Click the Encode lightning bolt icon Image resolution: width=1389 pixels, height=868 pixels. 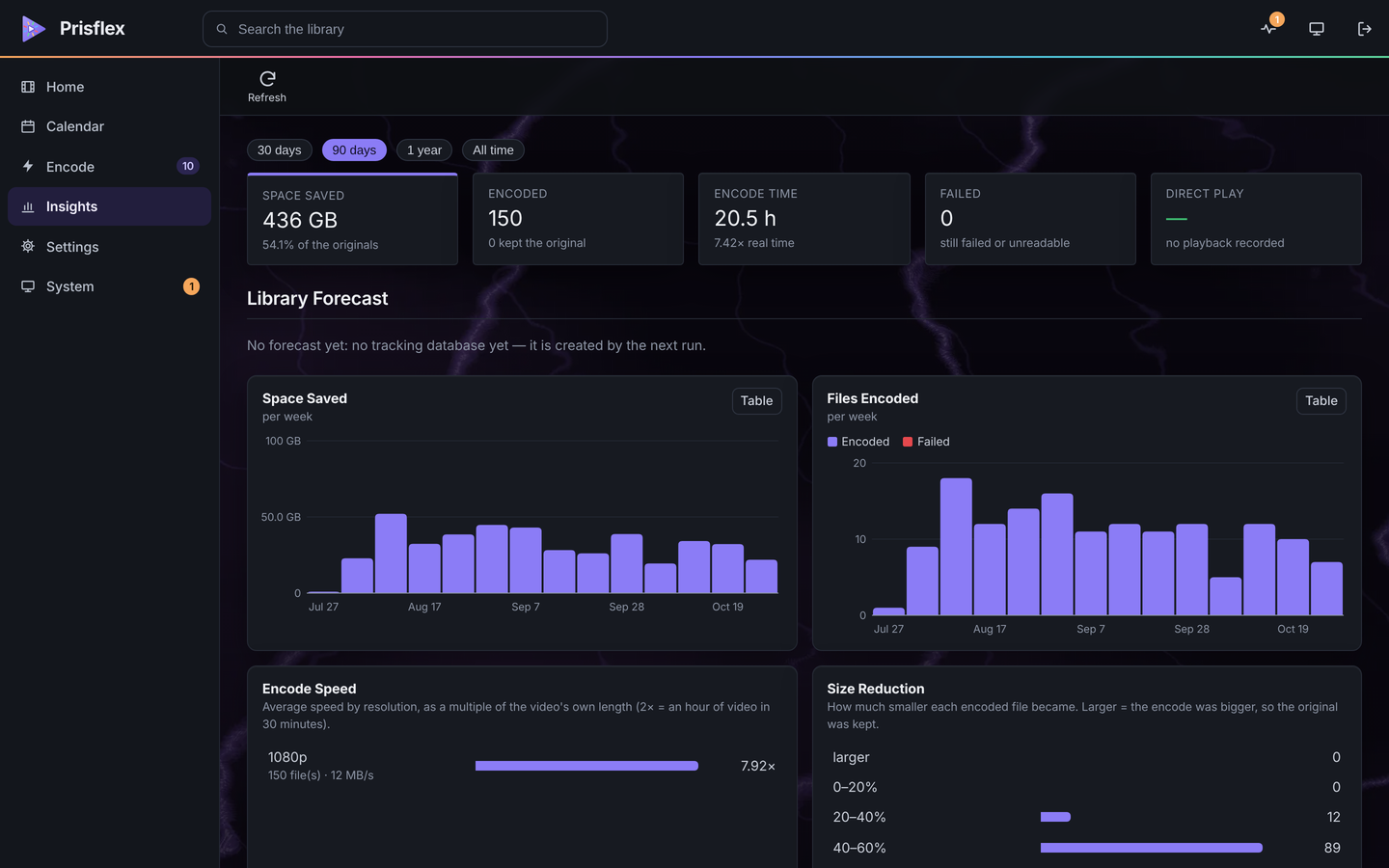click(28, 167)
